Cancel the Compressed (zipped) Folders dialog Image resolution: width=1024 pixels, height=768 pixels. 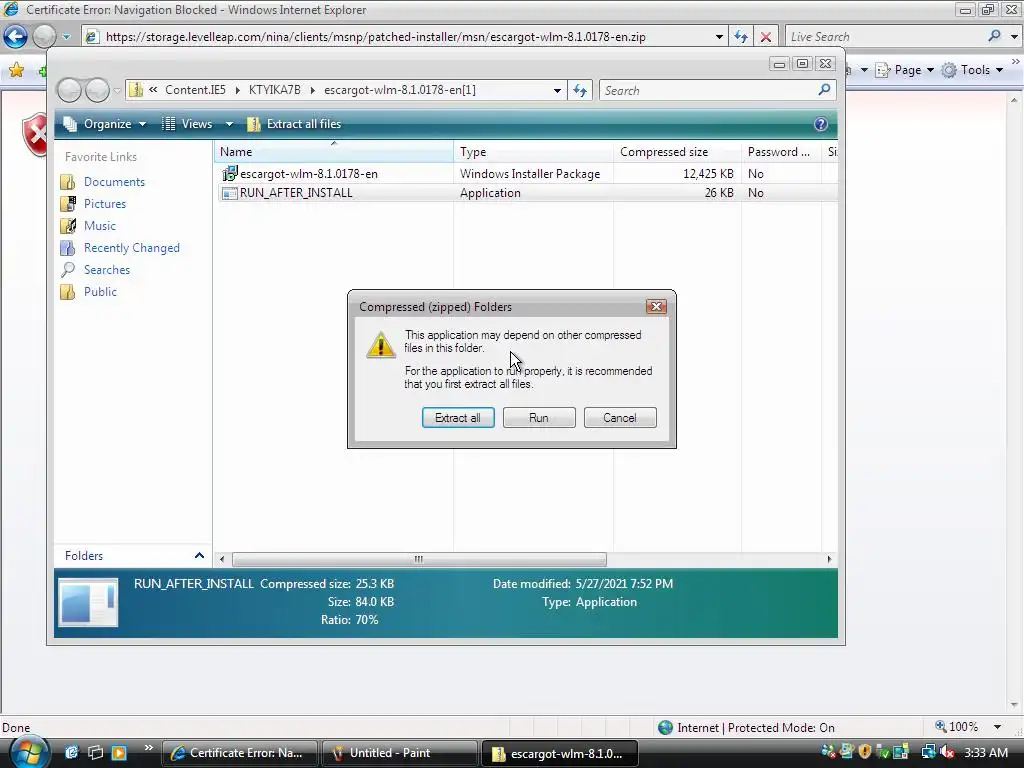click(620, 418)
